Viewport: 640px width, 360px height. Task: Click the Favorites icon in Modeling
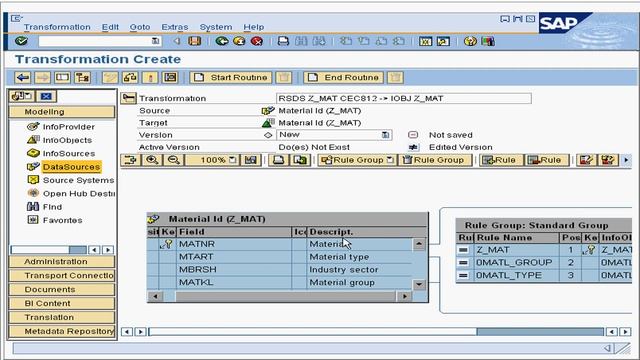[33, 220]
